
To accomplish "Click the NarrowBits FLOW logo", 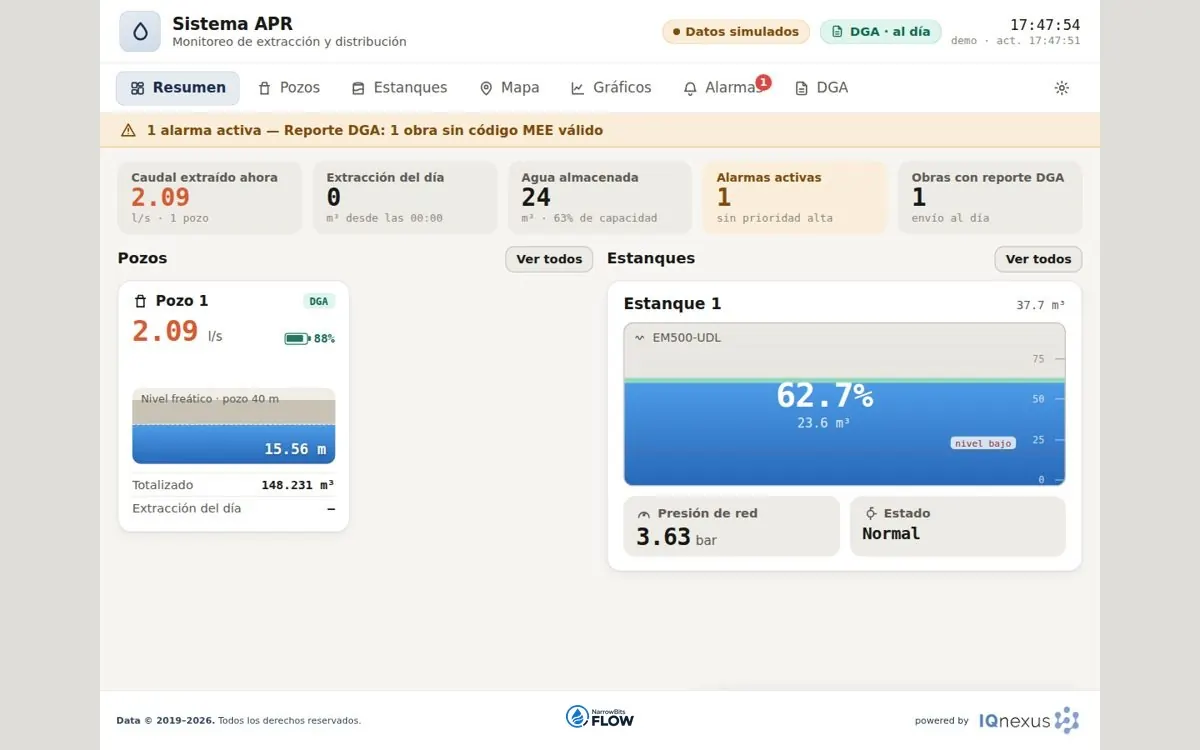I will coord(600,716).
